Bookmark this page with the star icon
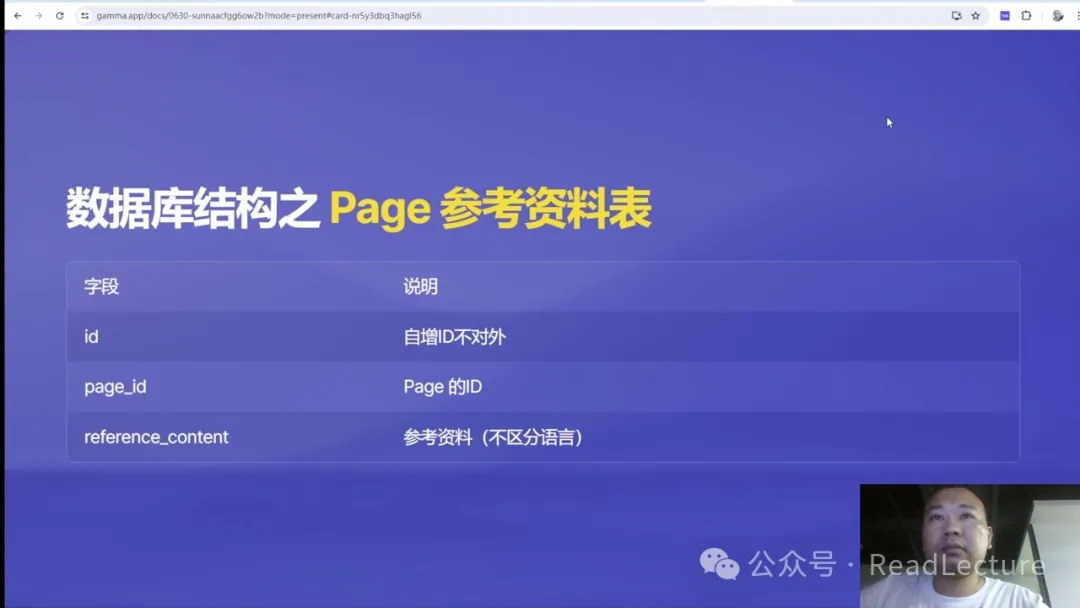 tap(976, 16)
